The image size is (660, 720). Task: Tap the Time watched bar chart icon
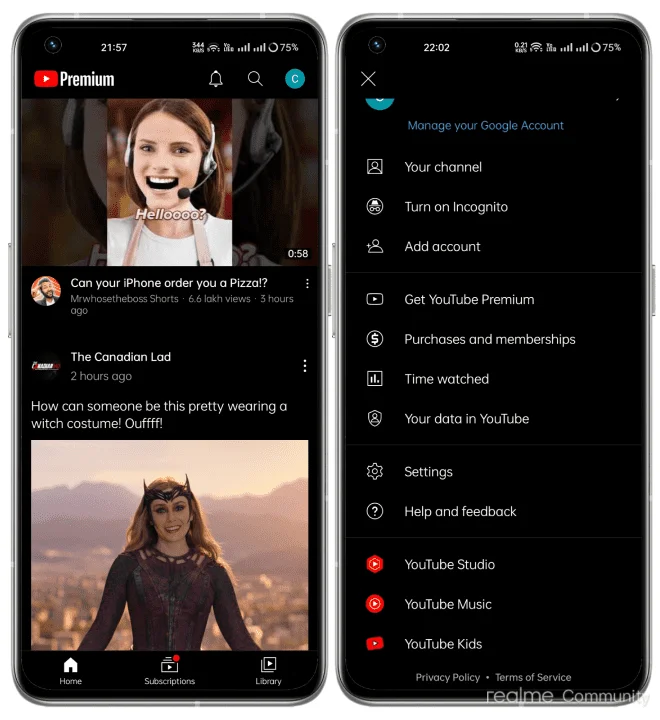[375, 379]
